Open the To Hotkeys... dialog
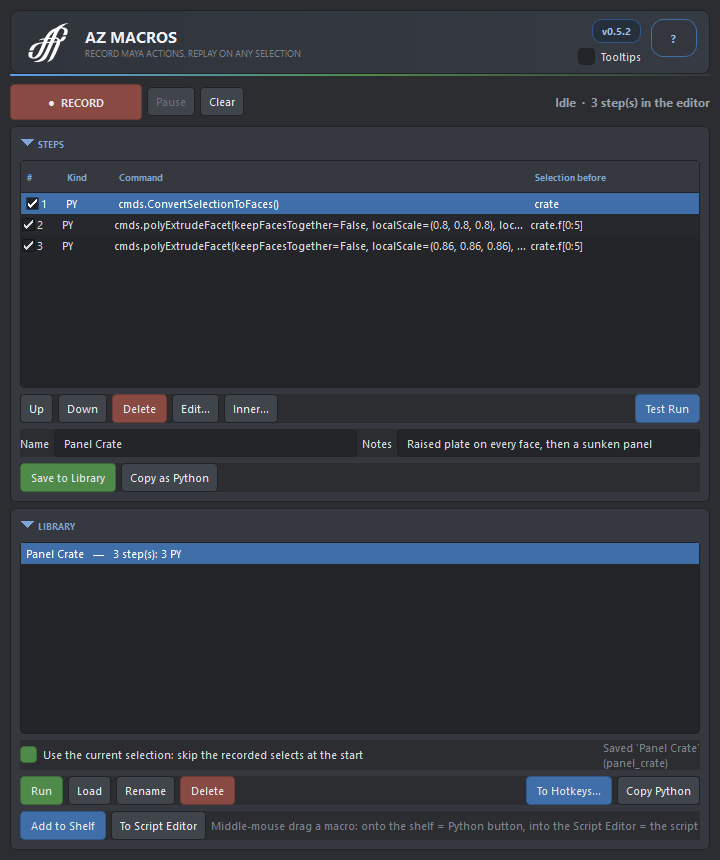 coord(569,791)
